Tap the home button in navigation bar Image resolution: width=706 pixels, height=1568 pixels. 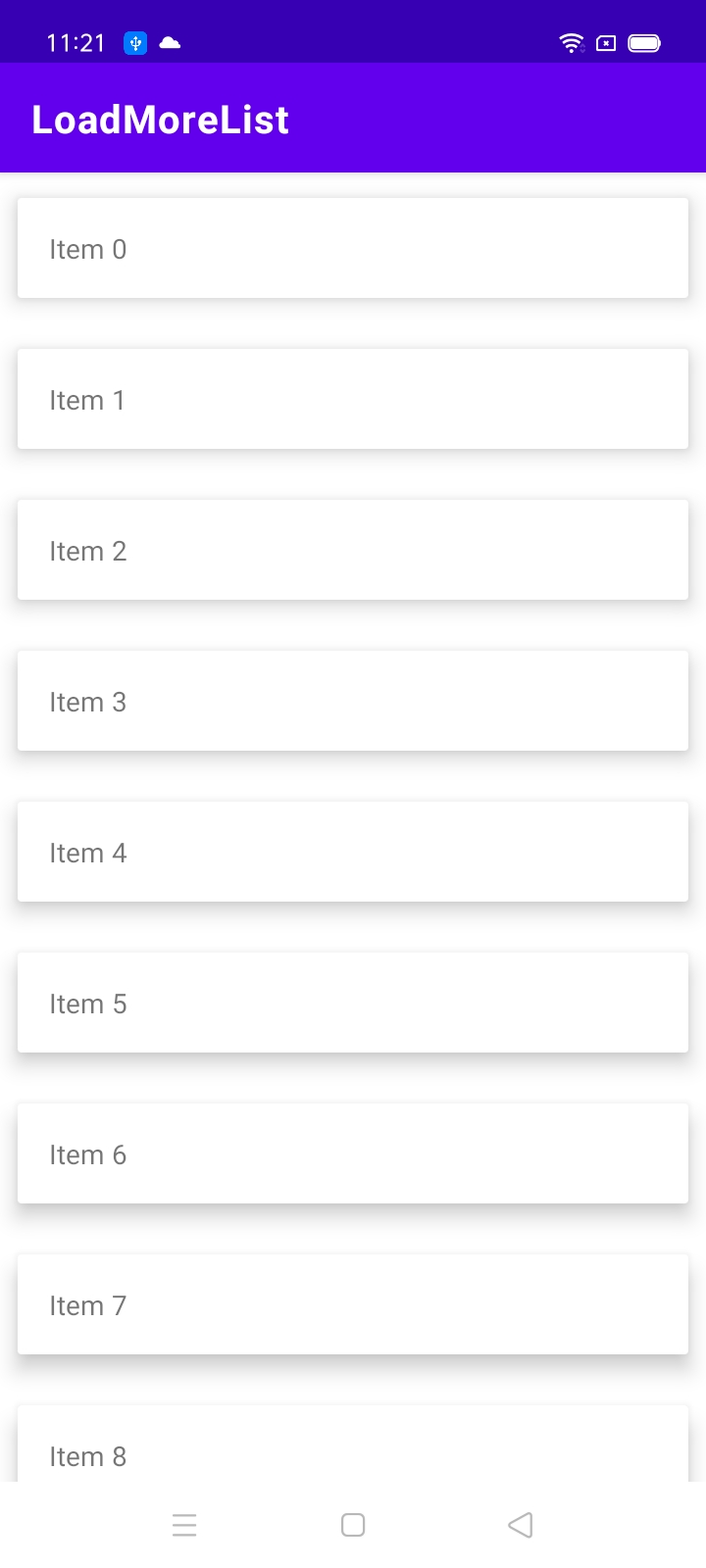pos(353,1525)
